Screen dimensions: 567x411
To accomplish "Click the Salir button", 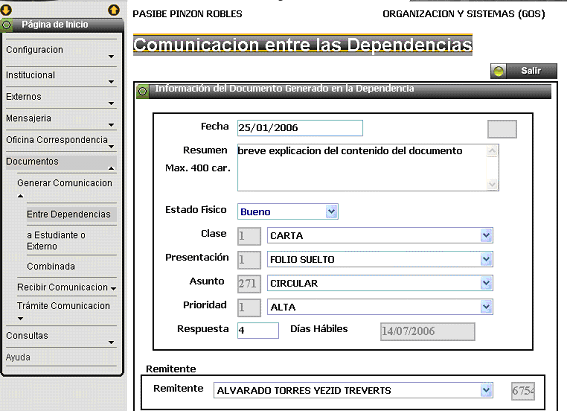I will pos(524,71).
